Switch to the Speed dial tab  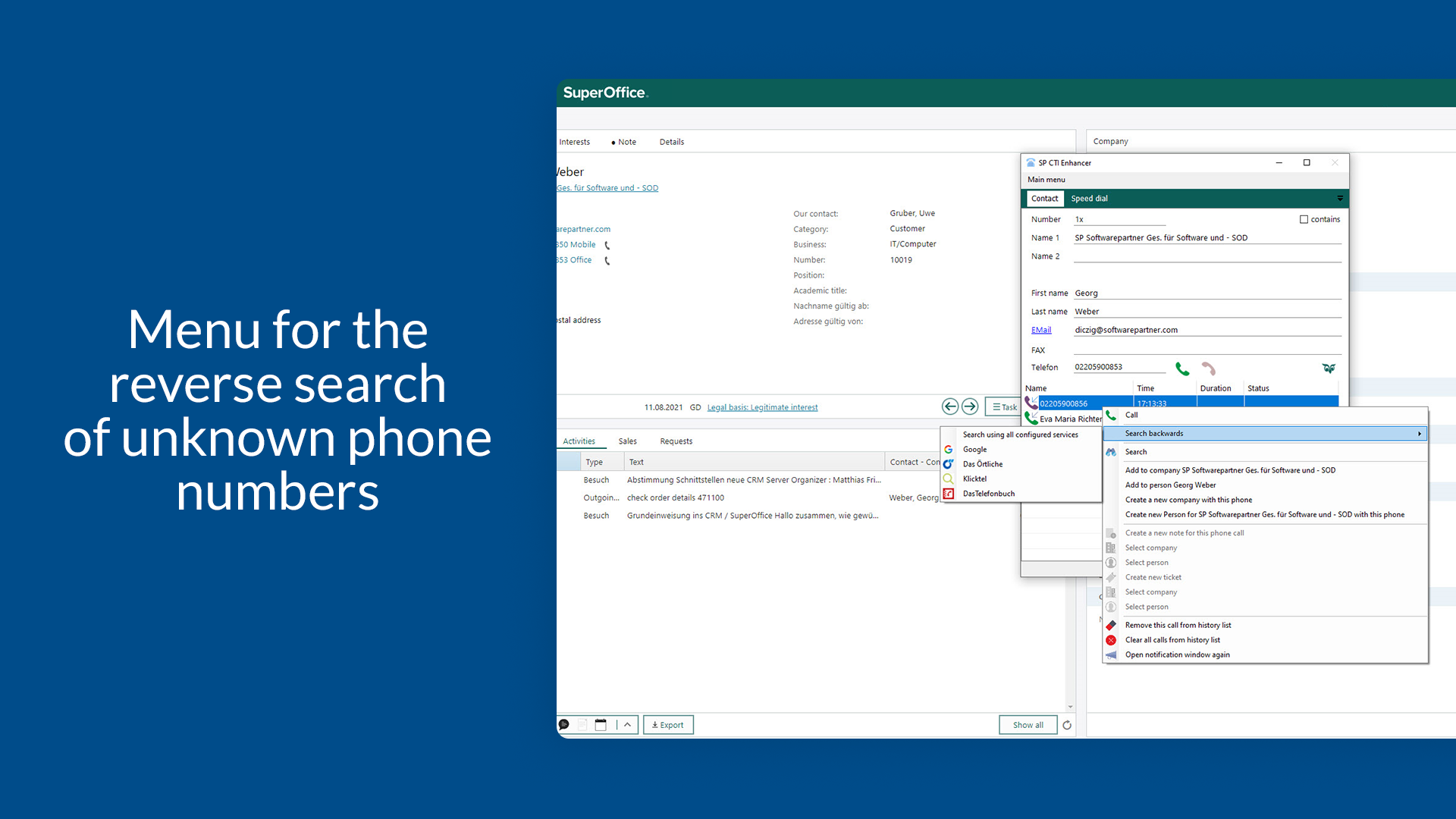tap(1089, 199)
